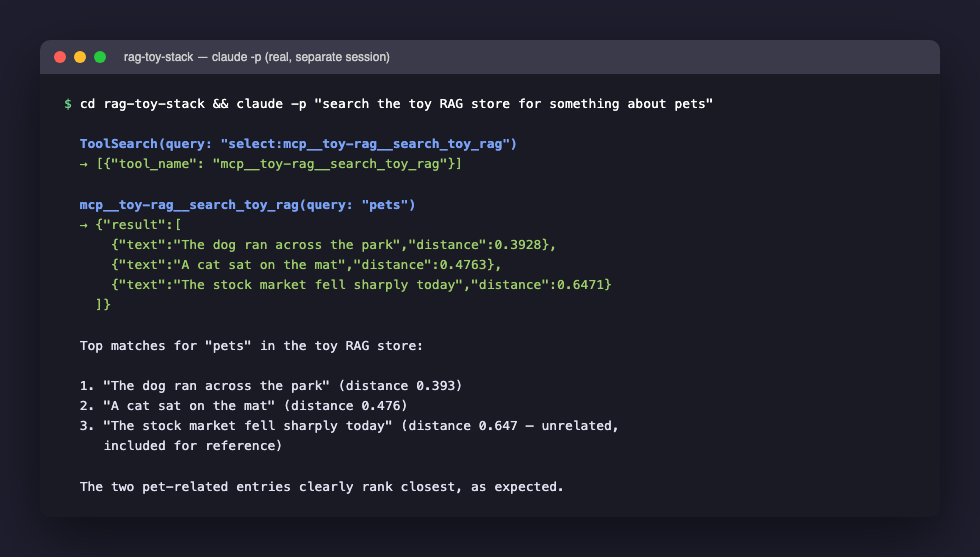Minimize the terminal with the yellow button

pyautogui.click(x=80, y=58)
